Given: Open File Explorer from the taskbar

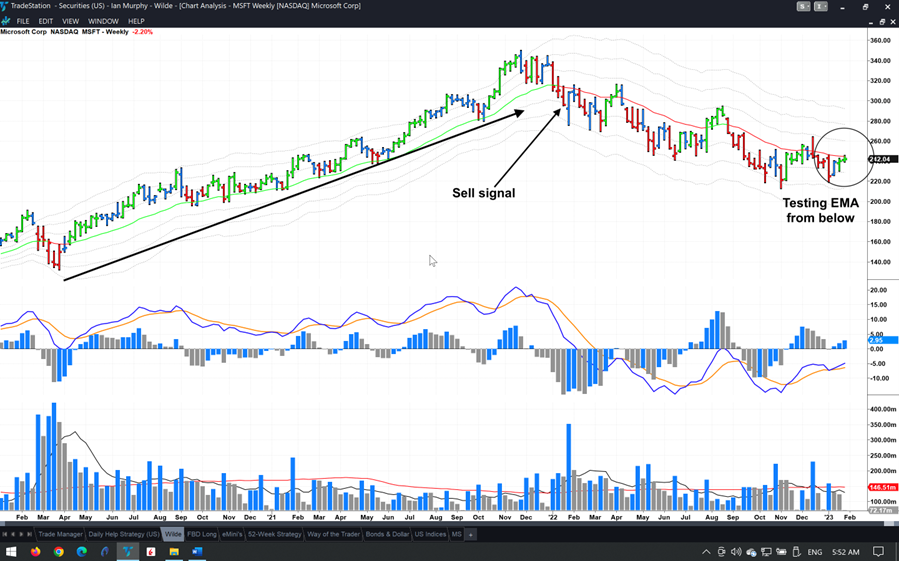Looking at the screenshot, I should [x=174, y=551].
